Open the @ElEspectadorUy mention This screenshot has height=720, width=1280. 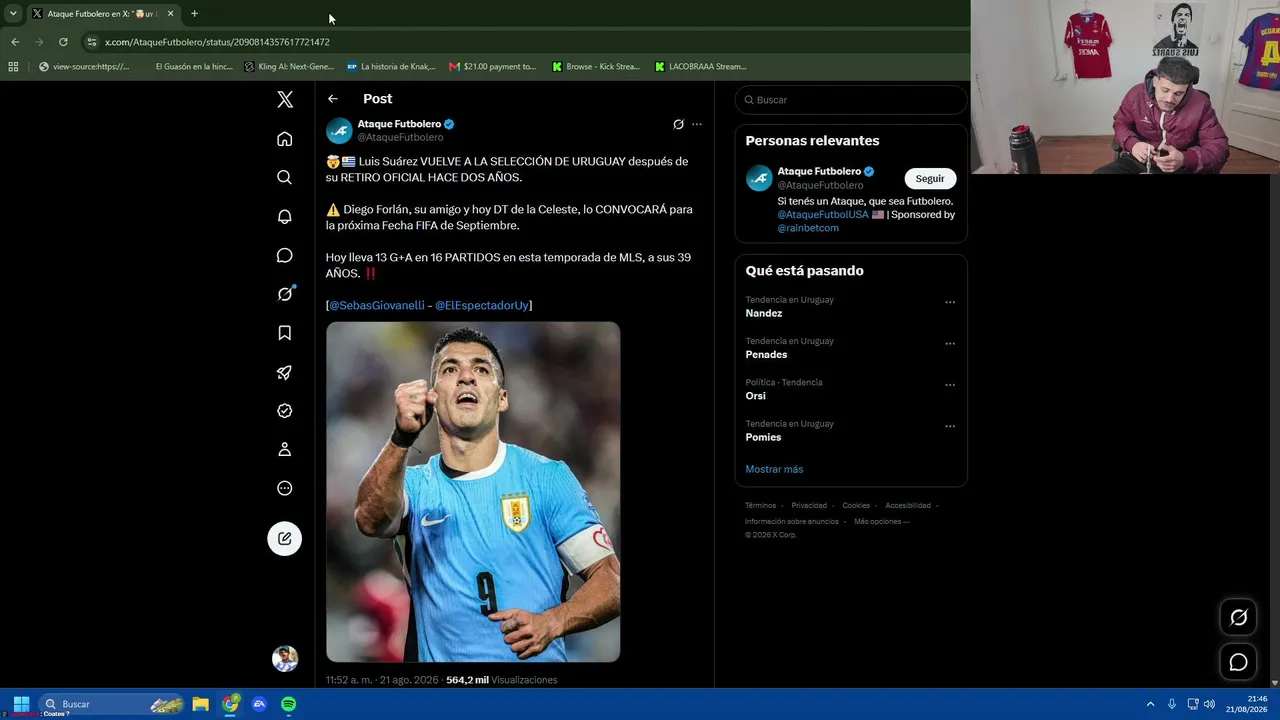point(481,305)
